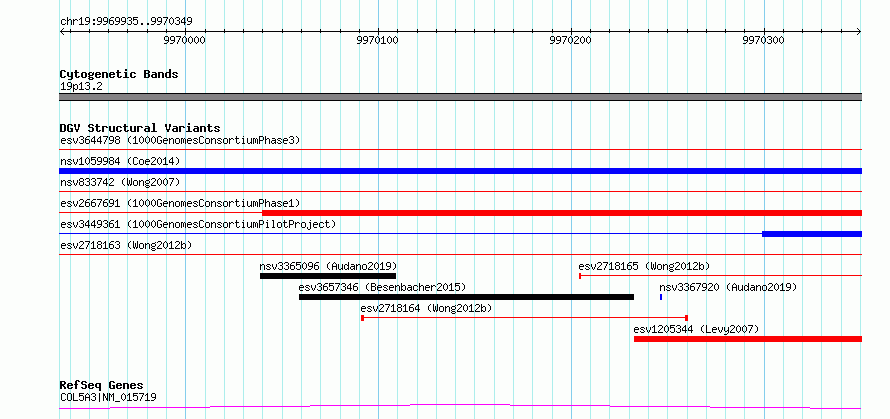Image resolution: width=890 pixels, height=419 pixels.
Task: Click the thick red esv1205344 variant bar
Action: pos(748,339)
